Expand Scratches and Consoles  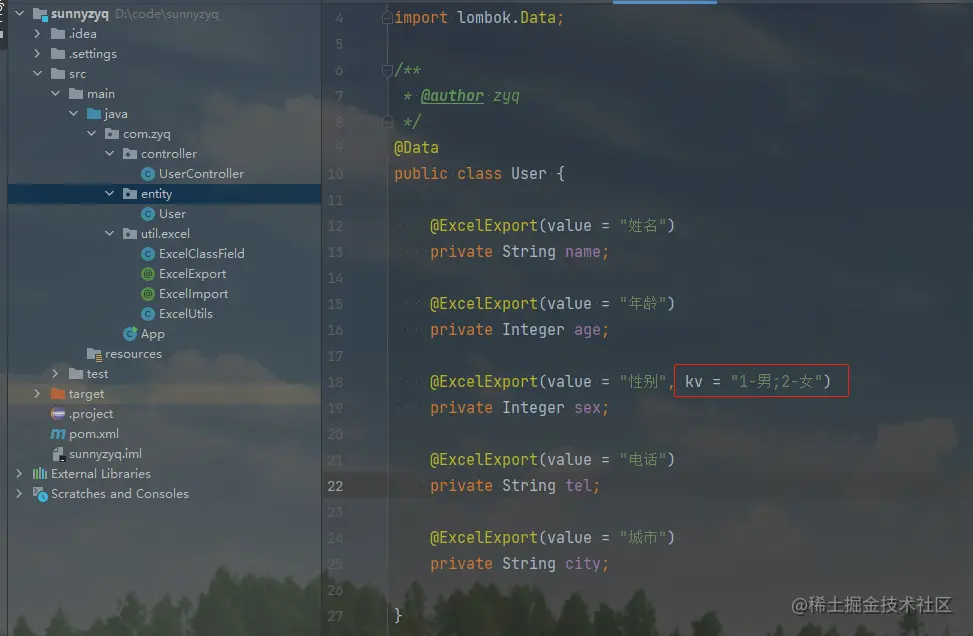pyautogui.click(x=19, y=493)
